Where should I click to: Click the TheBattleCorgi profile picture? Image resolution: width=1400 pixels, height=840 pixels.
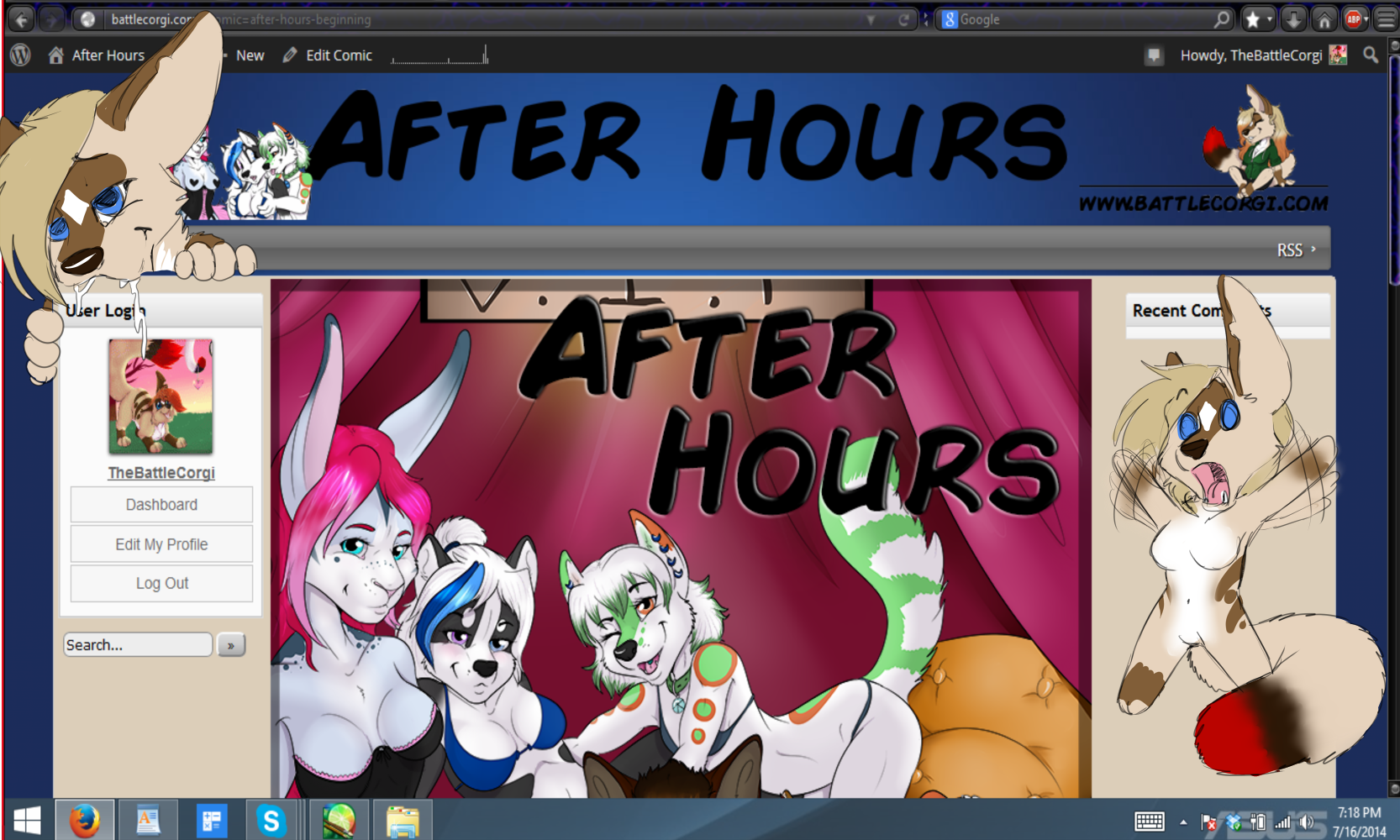(161, 396)
